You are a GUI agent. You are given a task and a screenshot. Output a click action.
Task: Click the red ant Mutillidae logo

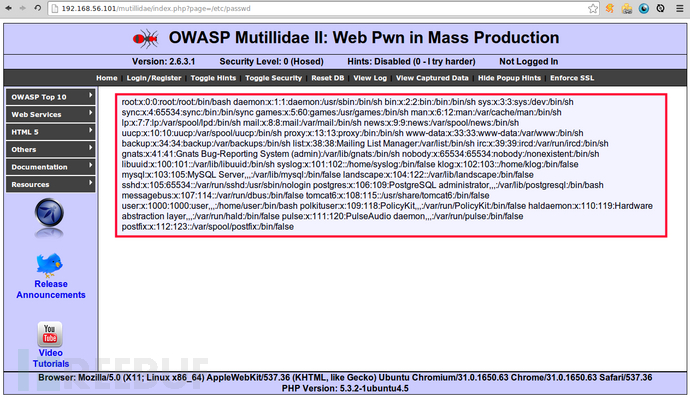146,39
